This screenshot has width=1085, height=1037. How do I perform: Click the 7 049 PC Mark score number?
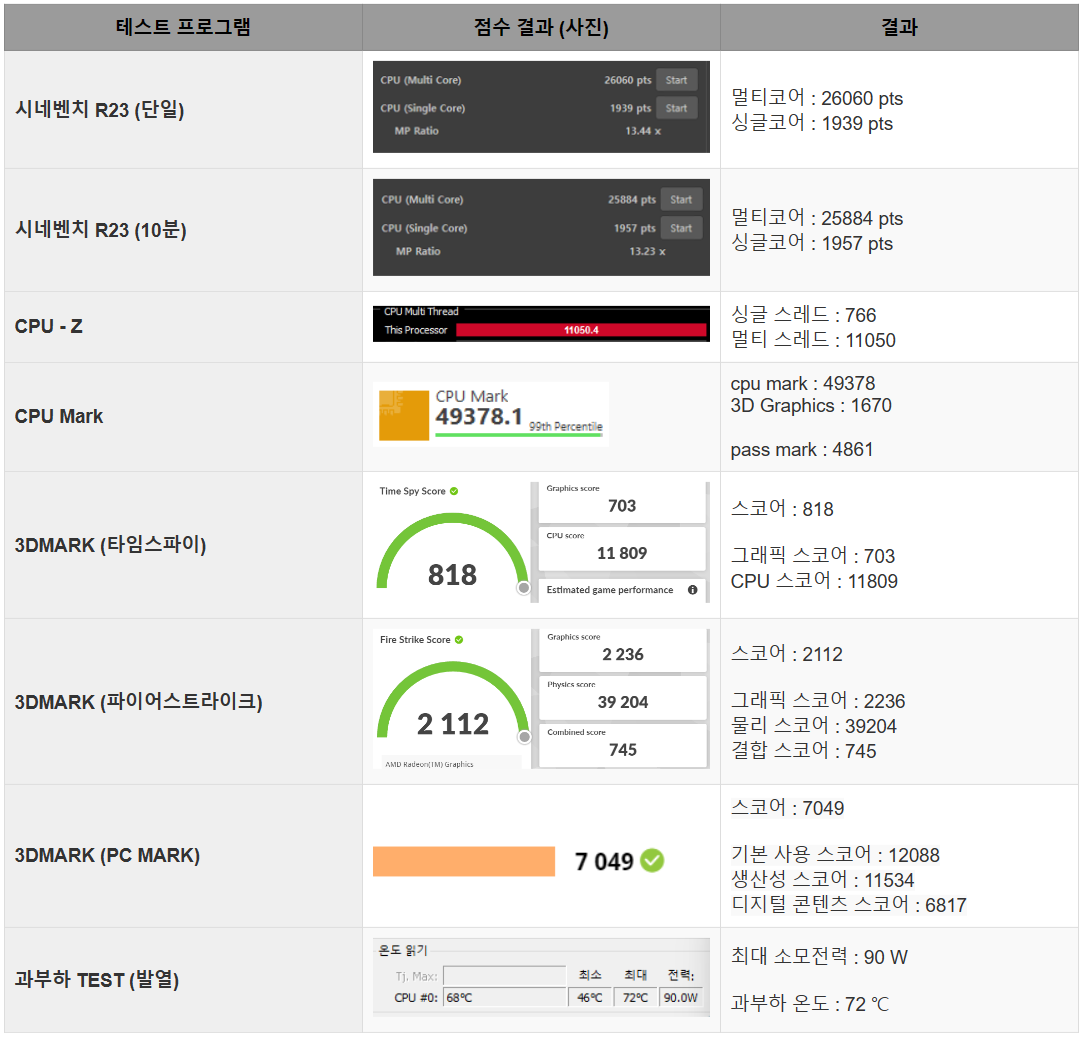(604, 861)
